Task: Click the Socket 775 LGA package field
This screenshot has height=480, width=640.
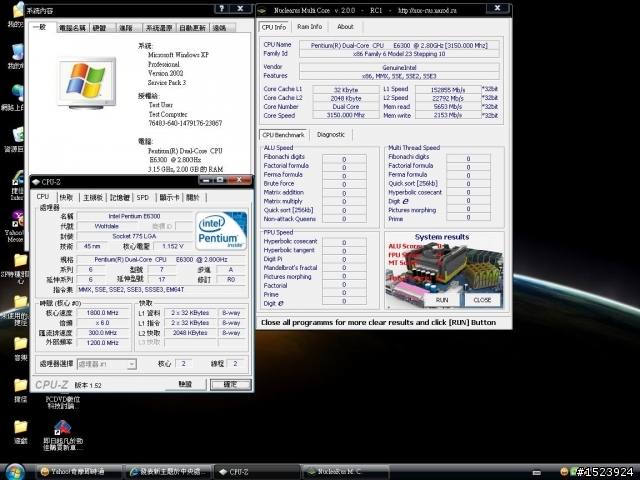Action: pyautogui.click(x=134, y=236)
